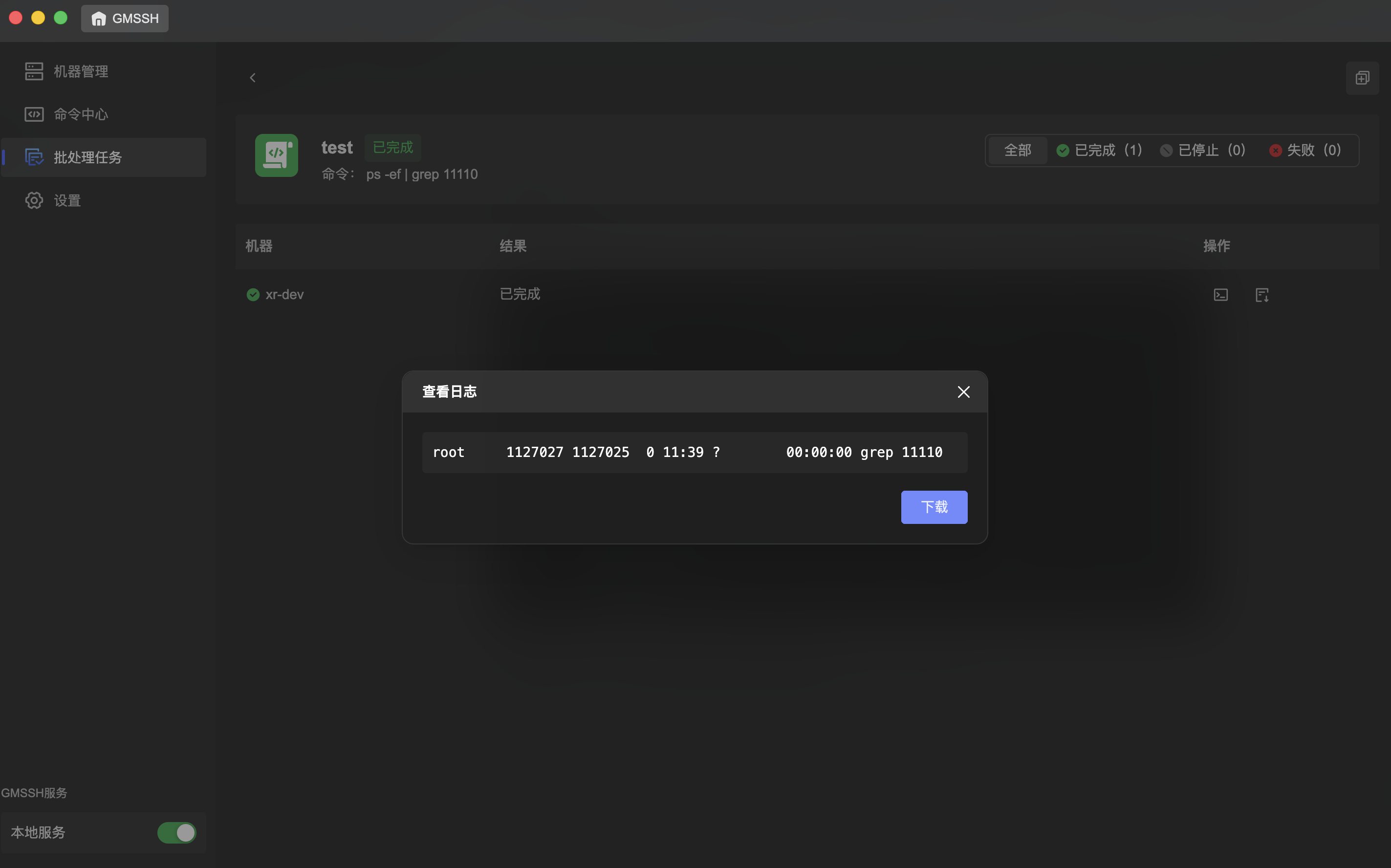The image size is (1391, 868).
Task: Click 已完成 result in xr-dev row
Action: coord(520,294)
